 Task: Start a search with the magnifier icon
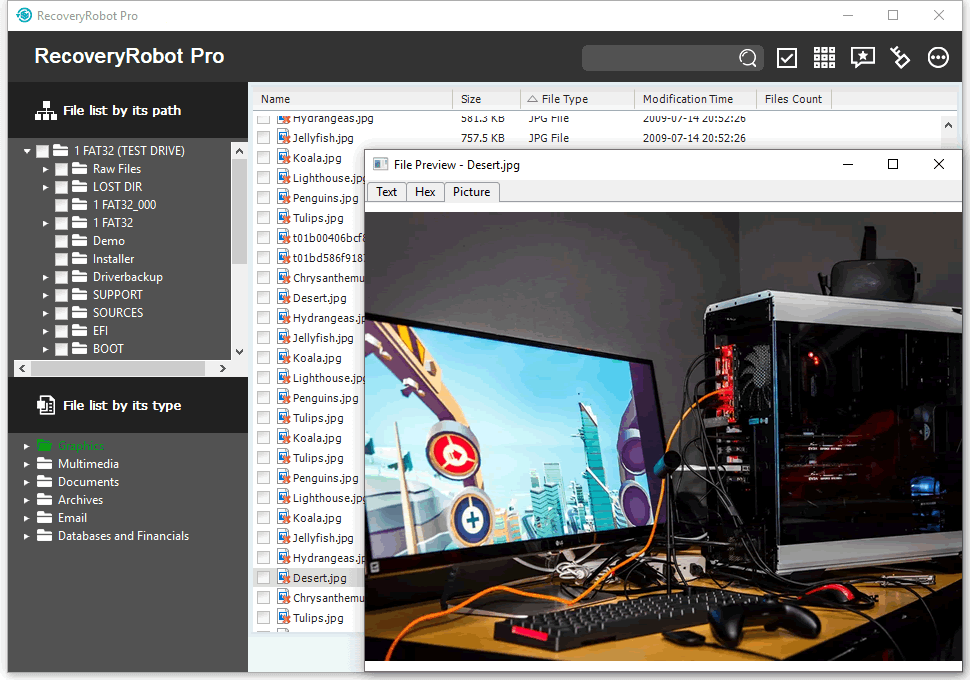click(747, 58)
